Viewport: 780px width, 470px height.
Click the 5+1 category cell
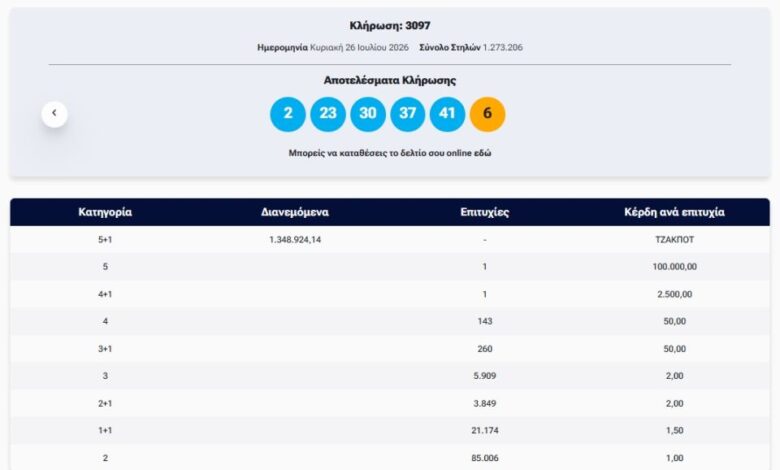click(105, 240)
